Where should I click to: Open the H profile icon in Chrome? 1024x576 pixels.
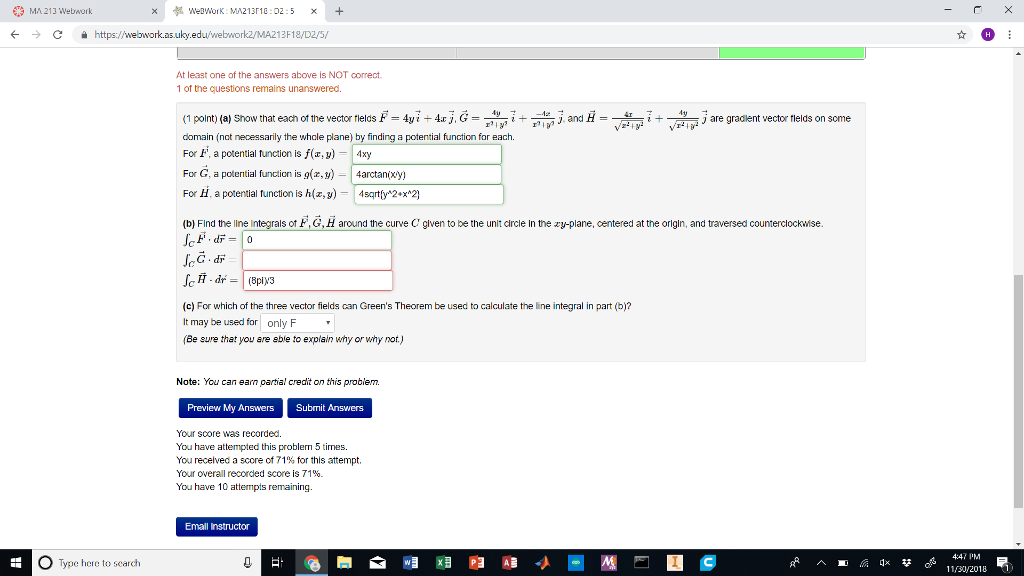pyautogui.click(x=988, y=32)
